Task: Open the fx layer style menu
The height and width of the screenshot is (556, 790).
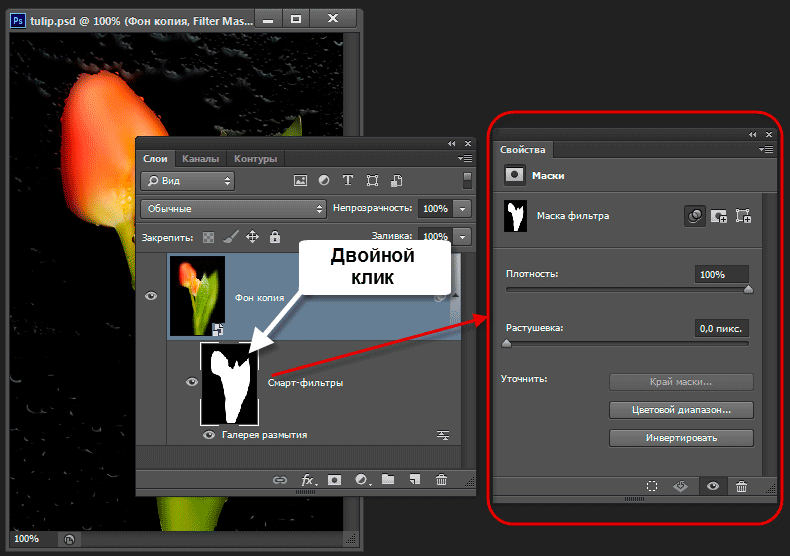Action: tap(309, 480)
